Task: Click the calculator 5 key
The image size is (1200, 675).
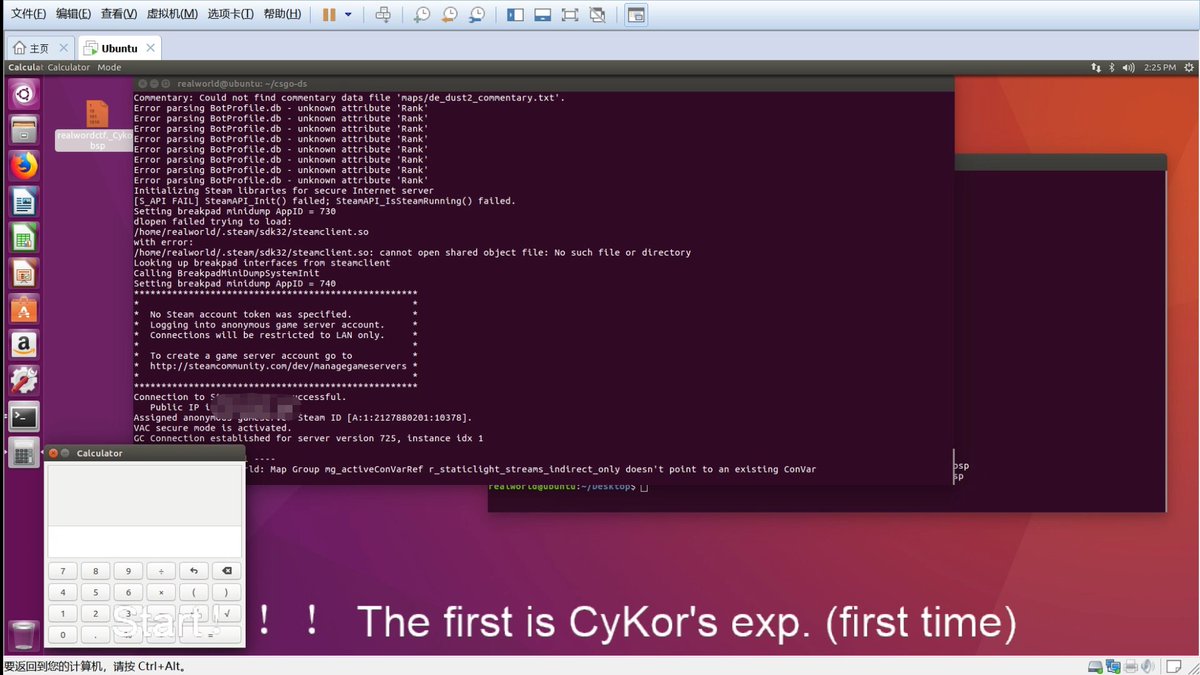Action: [x=95, y=592]
